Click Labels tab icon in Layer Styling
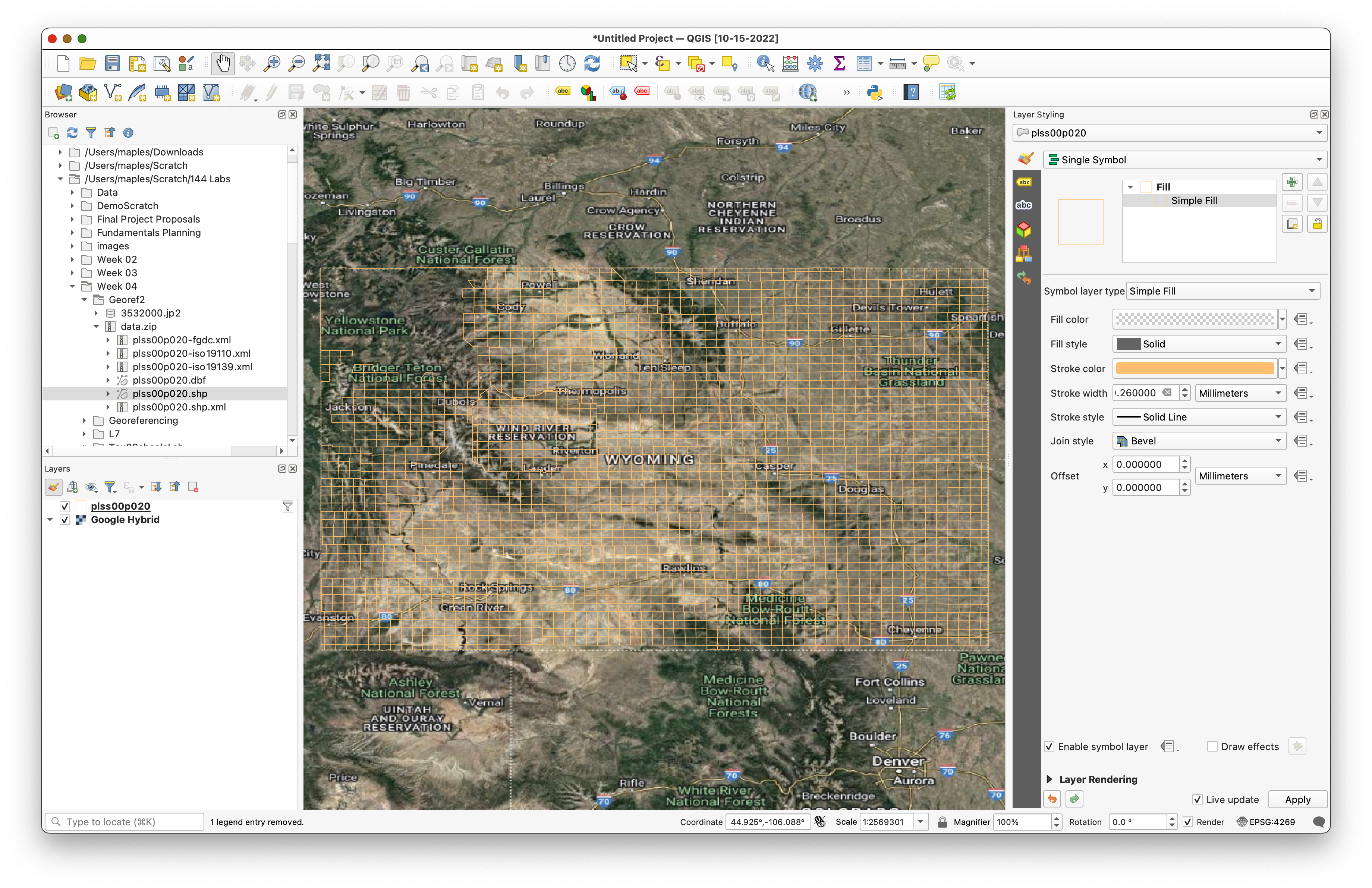1372x888 pixels. click(x=1024, y=183)
